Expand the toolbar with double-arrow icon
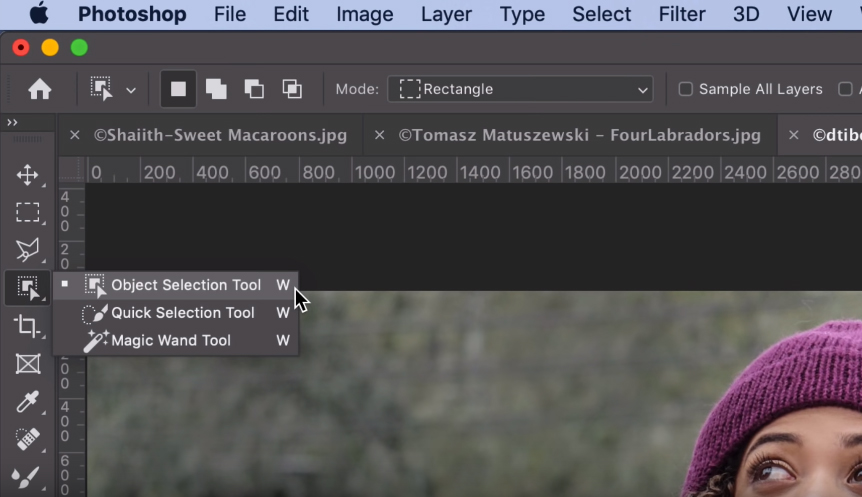 click(12, 122)
